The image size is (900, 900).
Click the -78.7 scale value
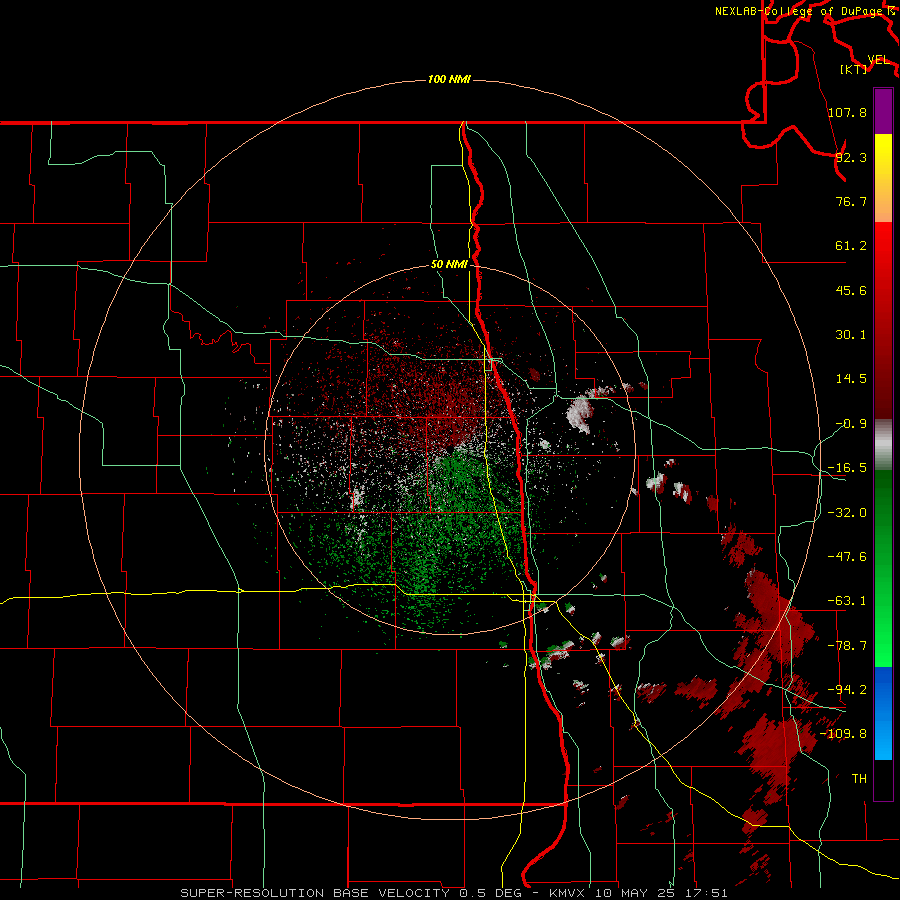(x=847, y=646)
